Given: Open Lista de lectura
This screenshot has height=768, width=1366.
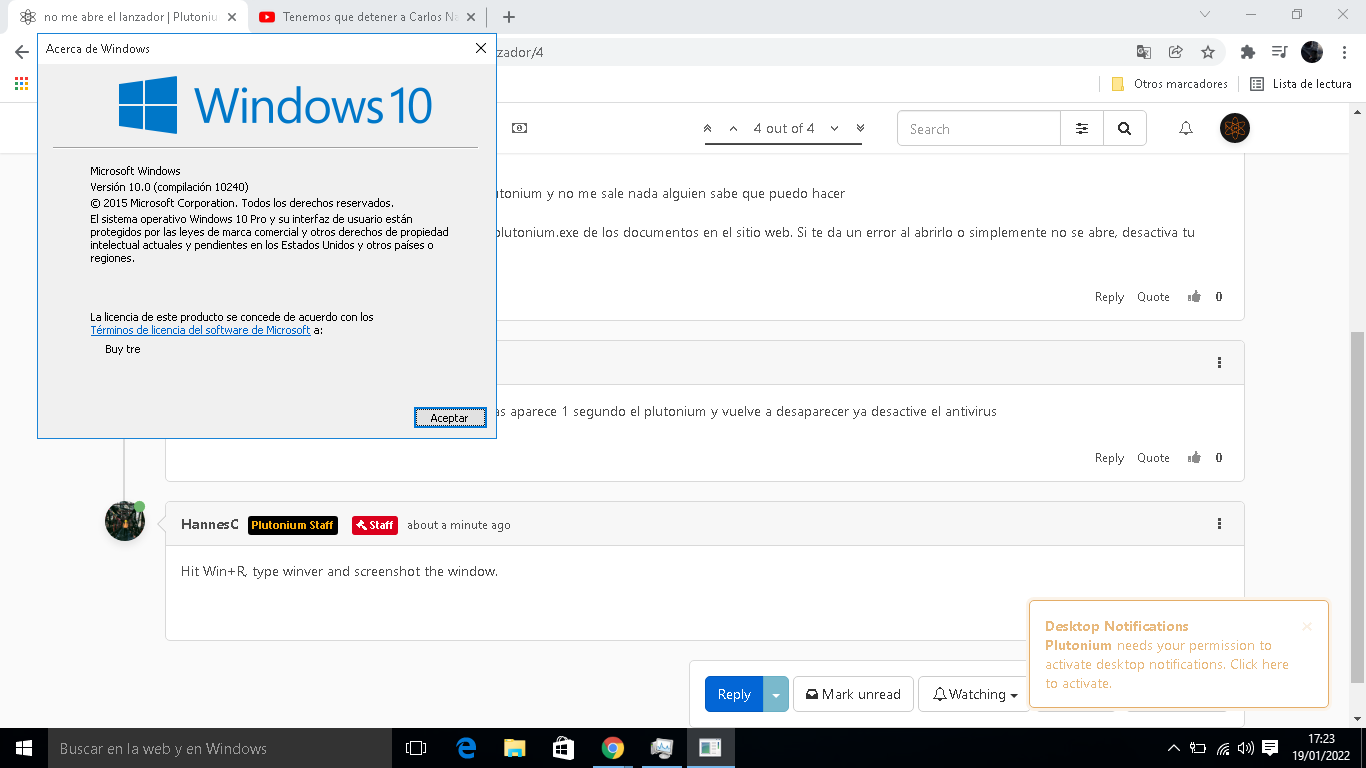Looking at the screenshot, I should (1301, 84).
